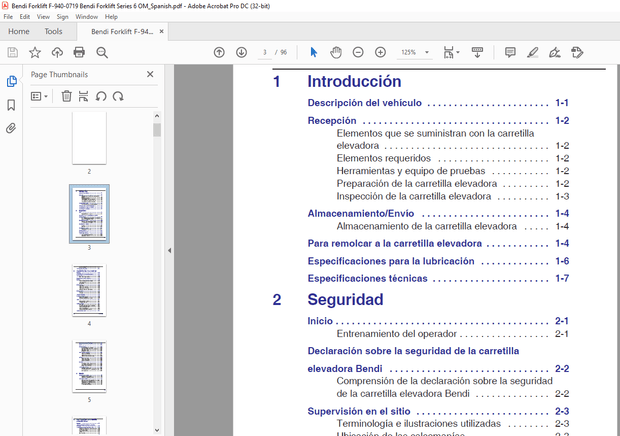Click 'Inspección de la carretilla elevadora' entry
Viewport: 620px width, 436px height.
tap(414, 196)
